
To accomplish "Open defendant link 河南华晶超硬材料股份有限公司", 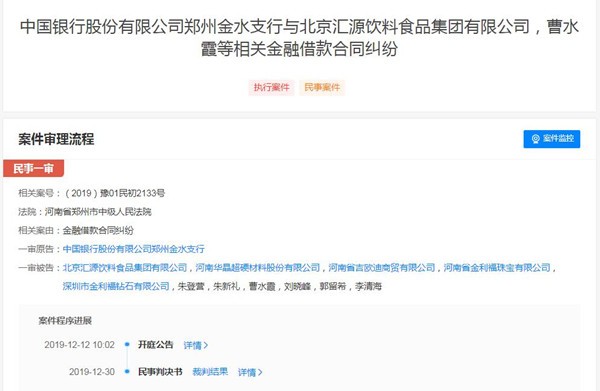I will click(258, 267).
